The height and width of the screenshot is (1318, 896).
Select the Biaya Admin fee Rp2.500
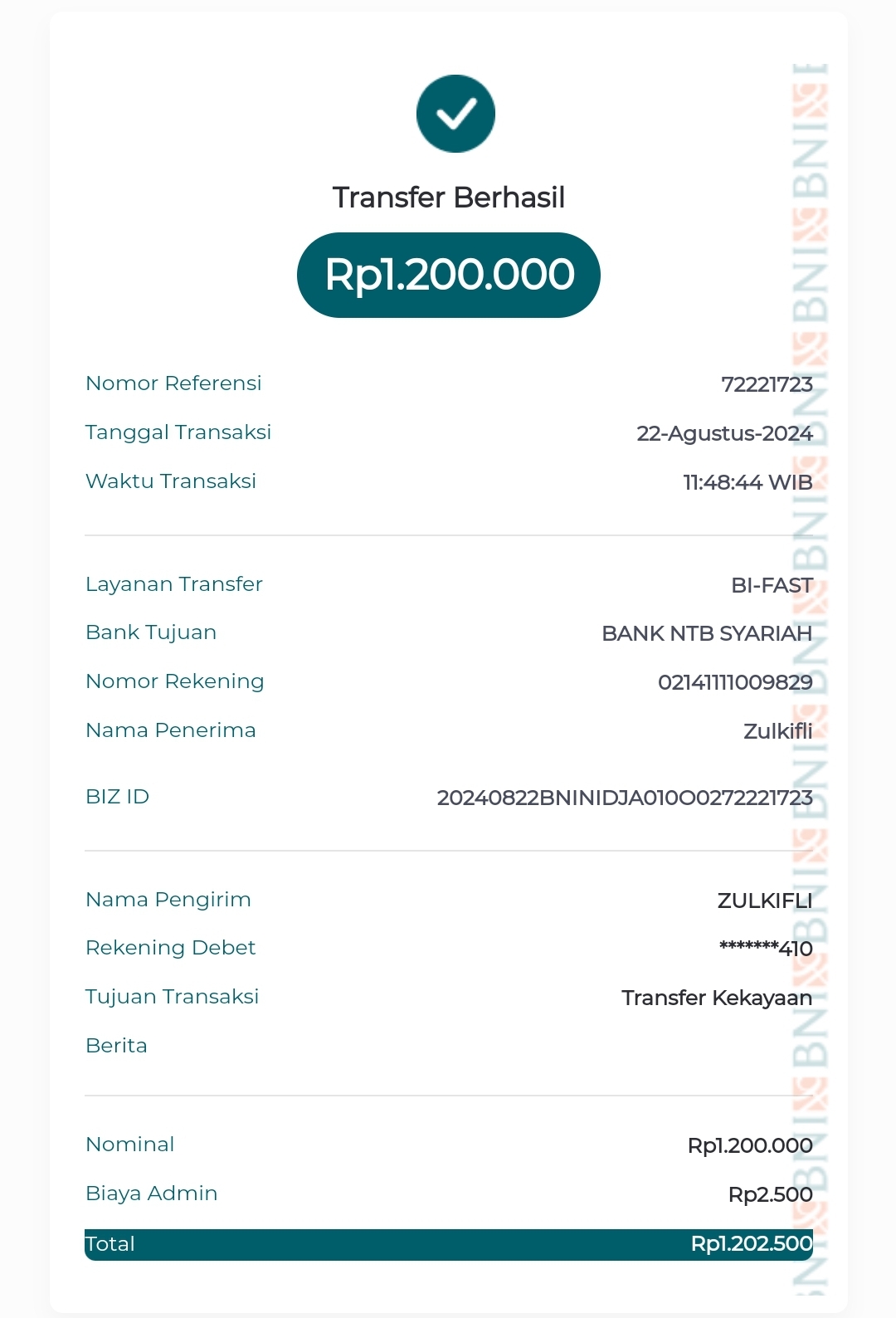[770, 1194]
